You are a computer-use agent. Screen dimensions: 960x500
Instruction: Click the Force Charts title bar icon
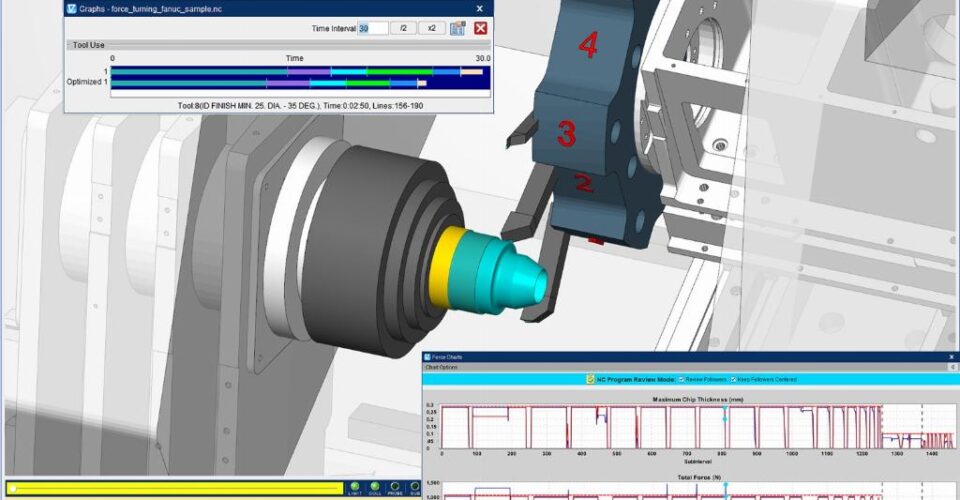click(427, 357)
